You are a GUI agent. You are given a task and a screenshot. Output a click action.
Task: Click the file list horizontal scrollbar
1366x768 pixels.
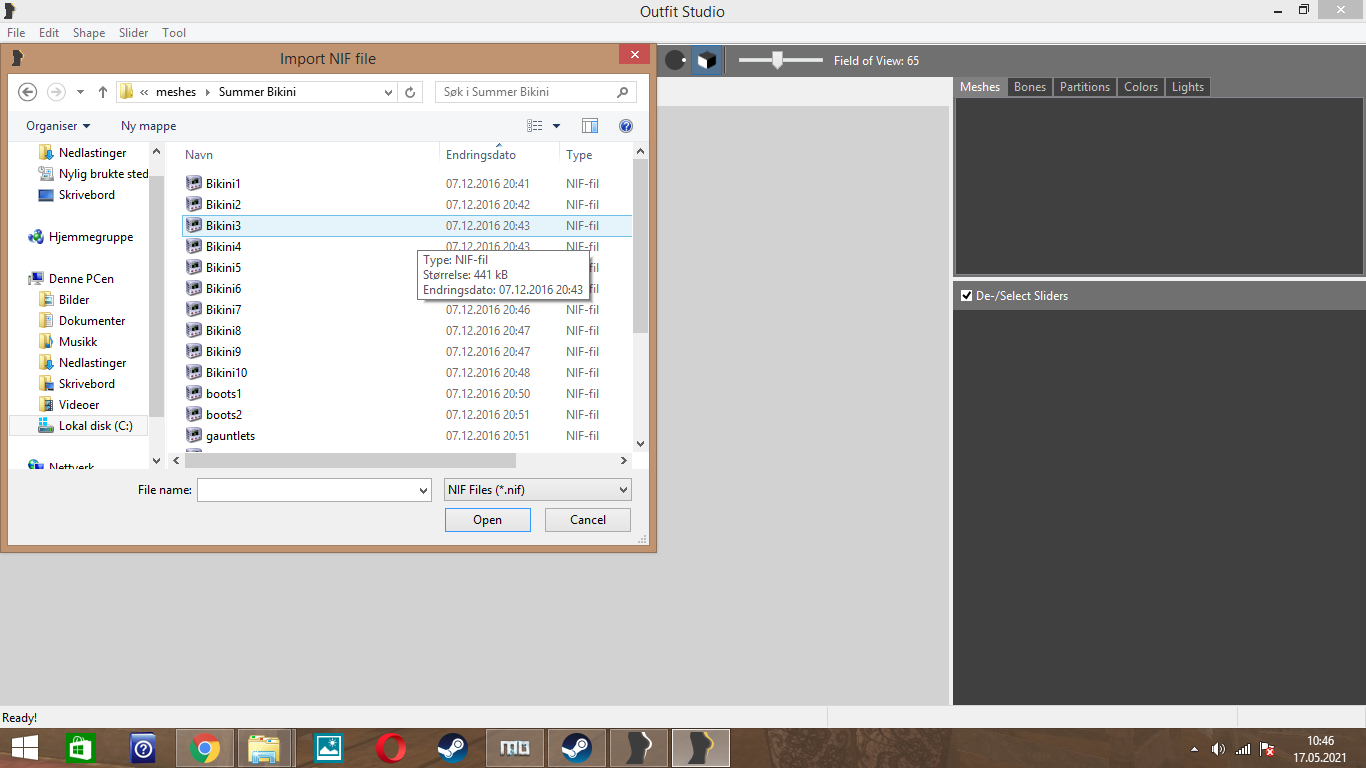(350, 461)
